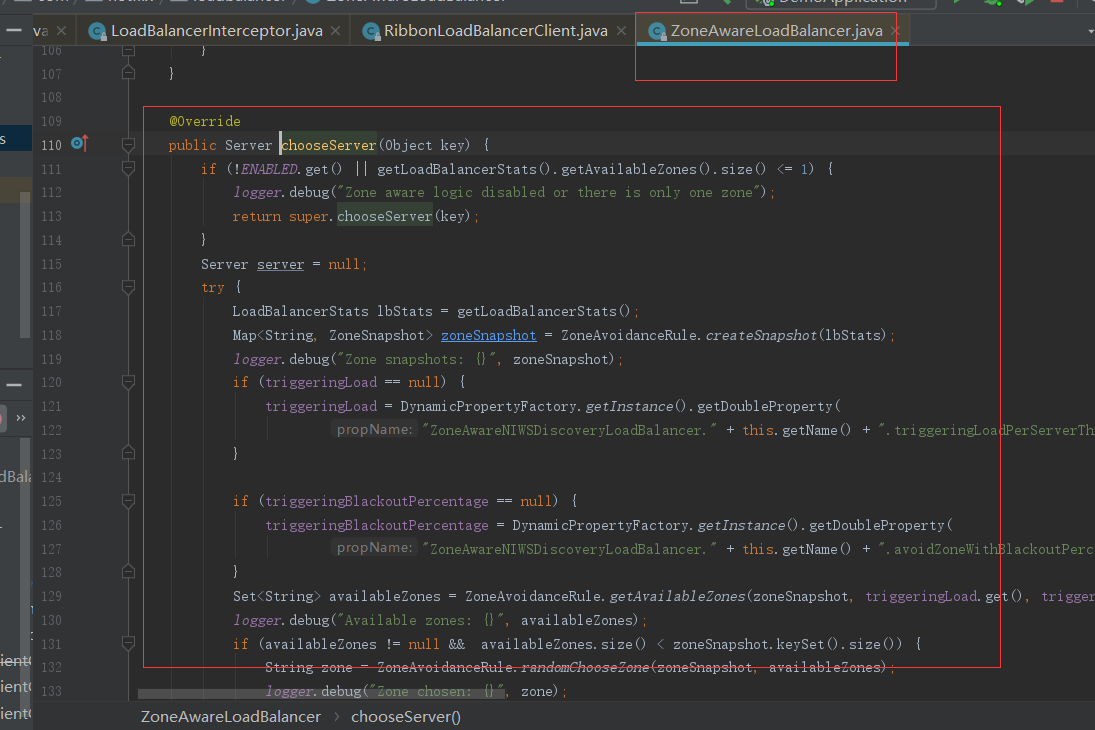Screen dimensions: 1095x730
Task: Close the leftmost partially visible editor tab
Action: point(61,31)
